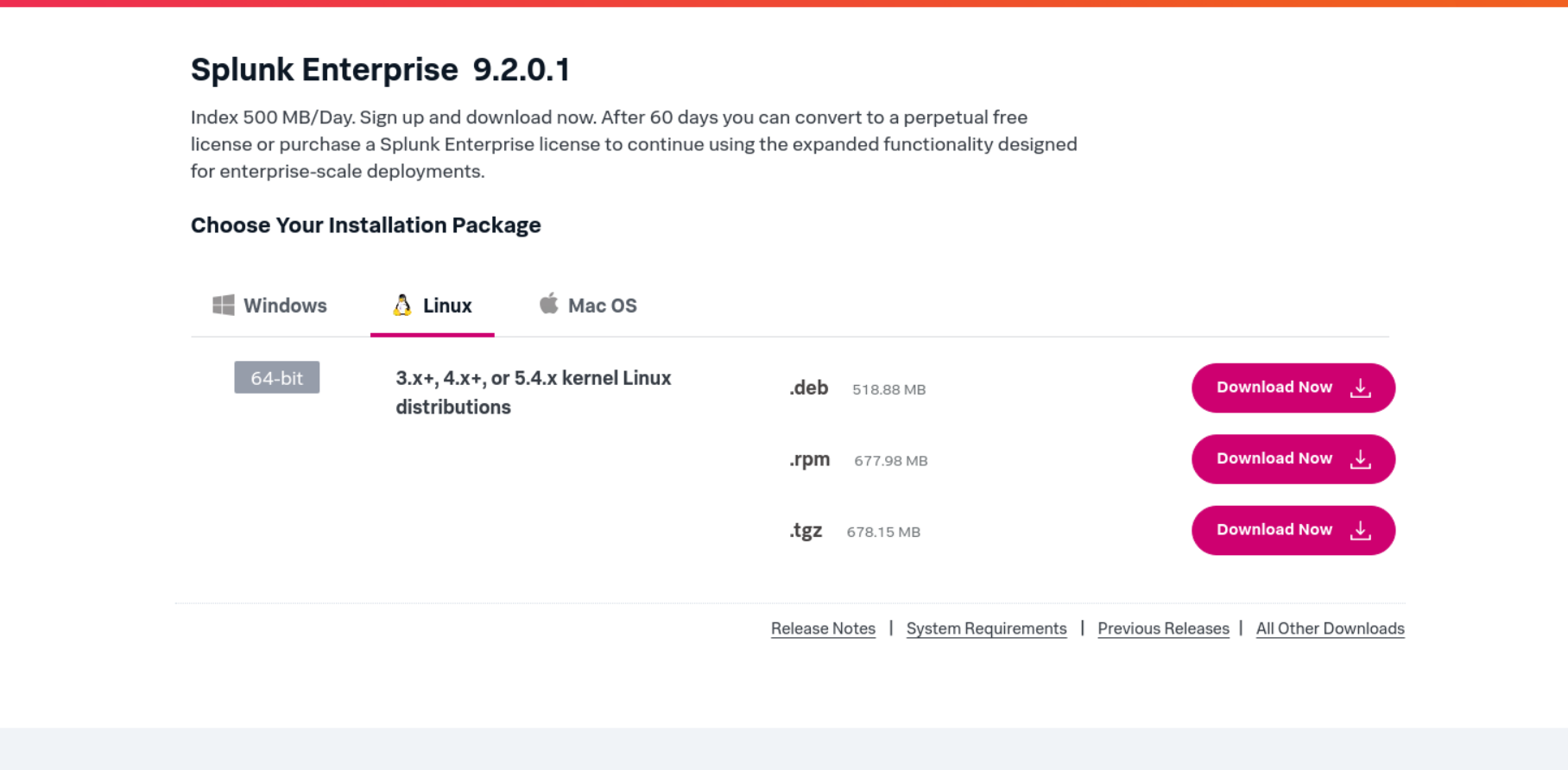
Task: Click the kernel Linux distributions description
Action: click(534, 393)
